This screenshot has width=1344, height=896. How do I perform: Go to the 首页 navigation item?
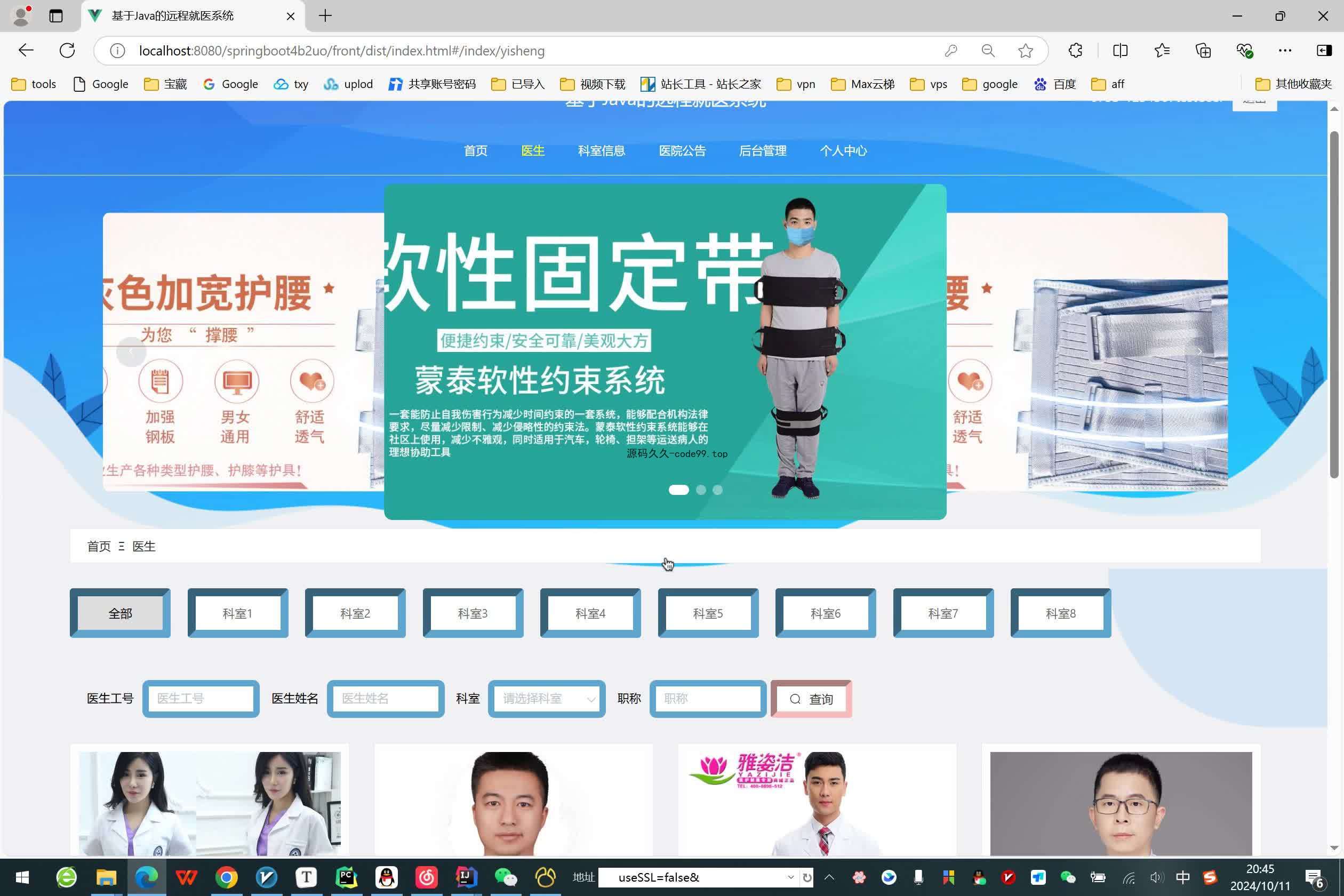coord(475,151)
